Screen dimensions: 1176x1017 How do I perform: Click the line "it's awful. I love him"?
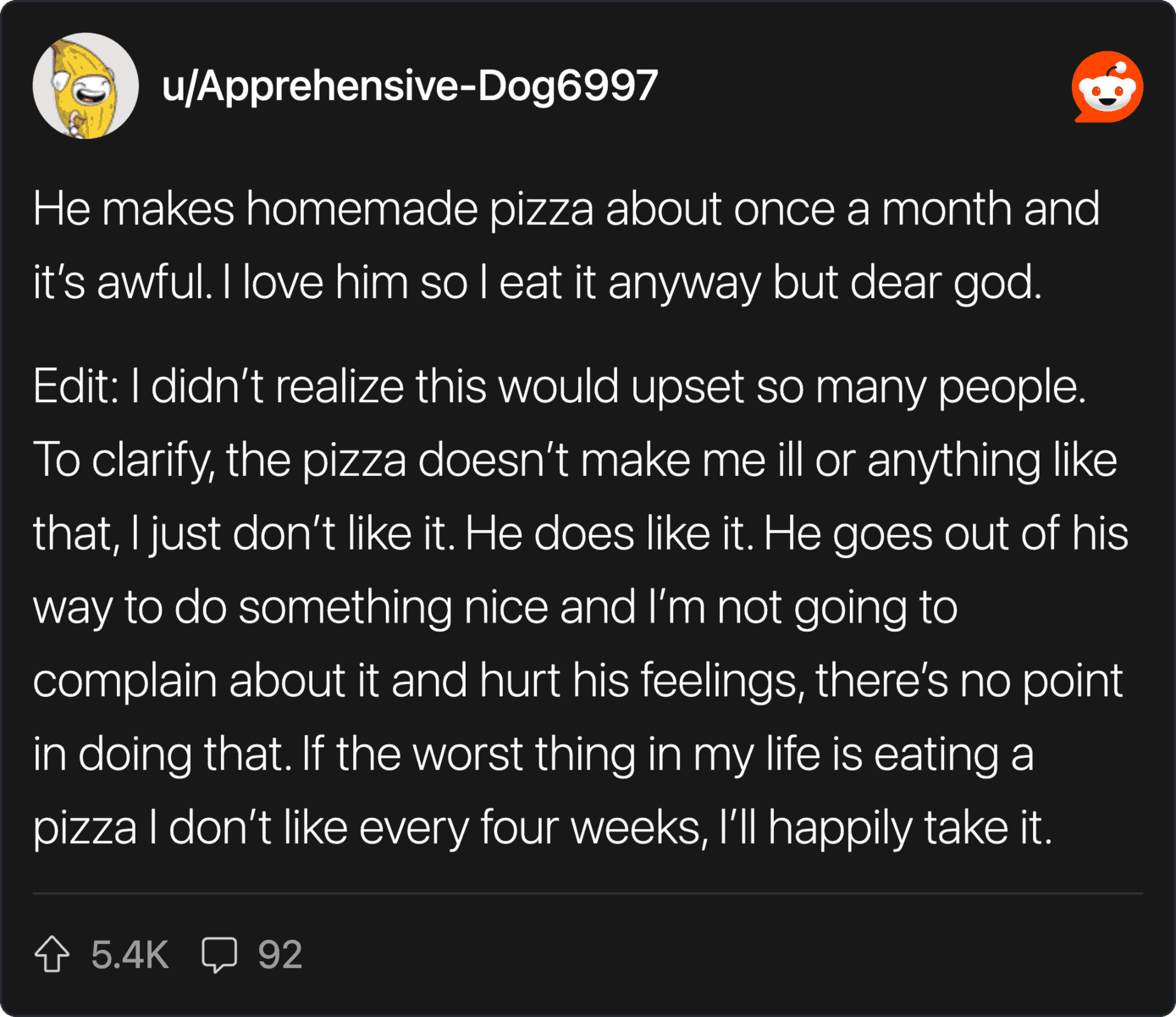tap(537, 282)
